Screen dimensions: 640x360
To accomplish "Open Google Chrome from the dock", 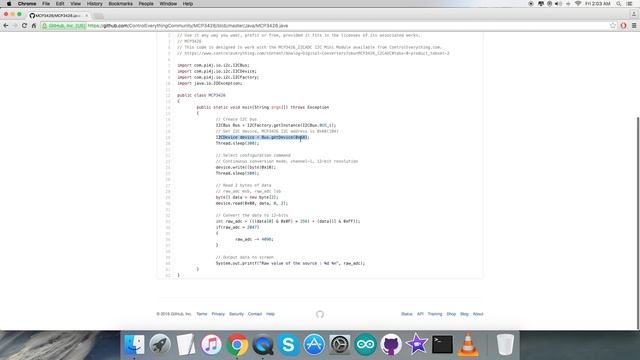I will pyautogui.click(x=237, y=344).
